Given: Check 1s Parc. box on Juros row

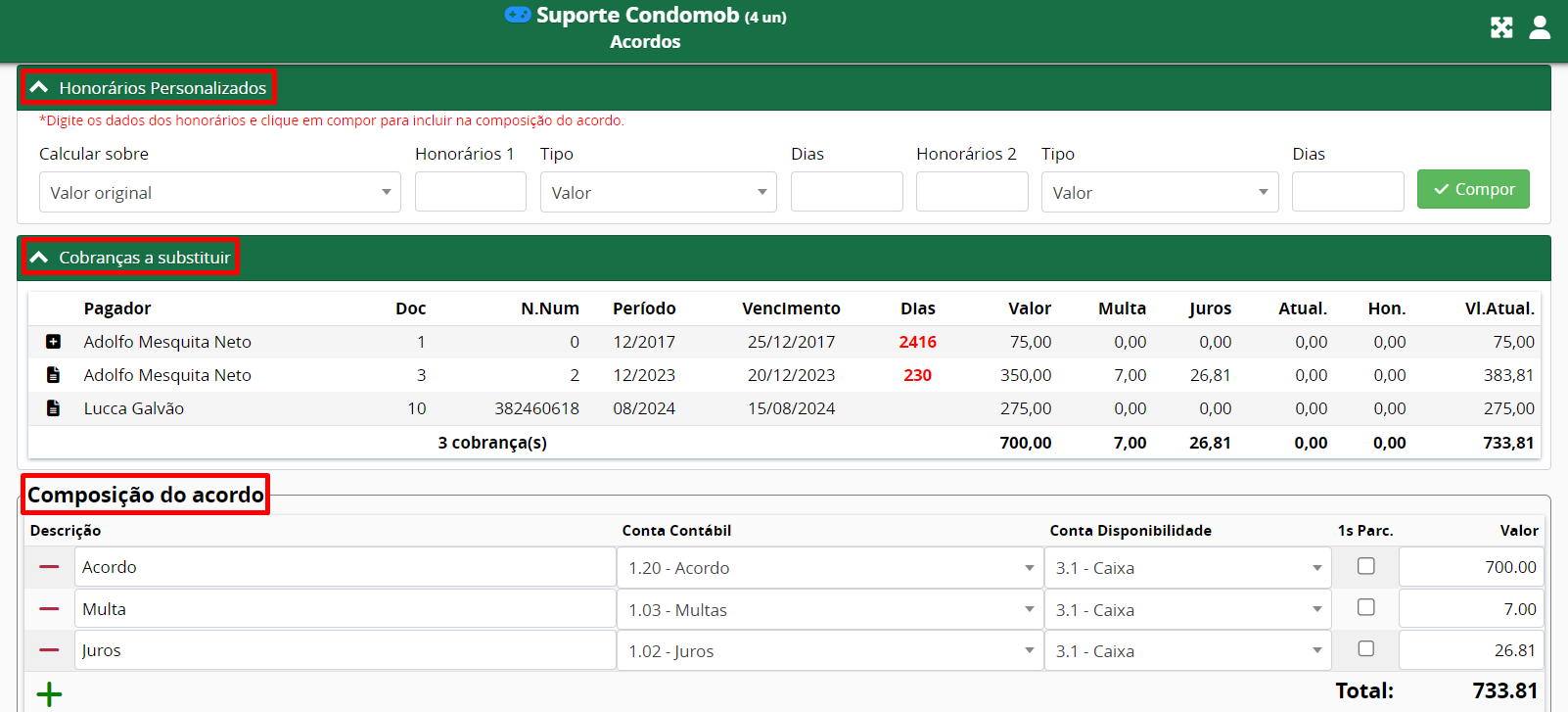Looking at the screenshot, I should tap(1366, 648).
